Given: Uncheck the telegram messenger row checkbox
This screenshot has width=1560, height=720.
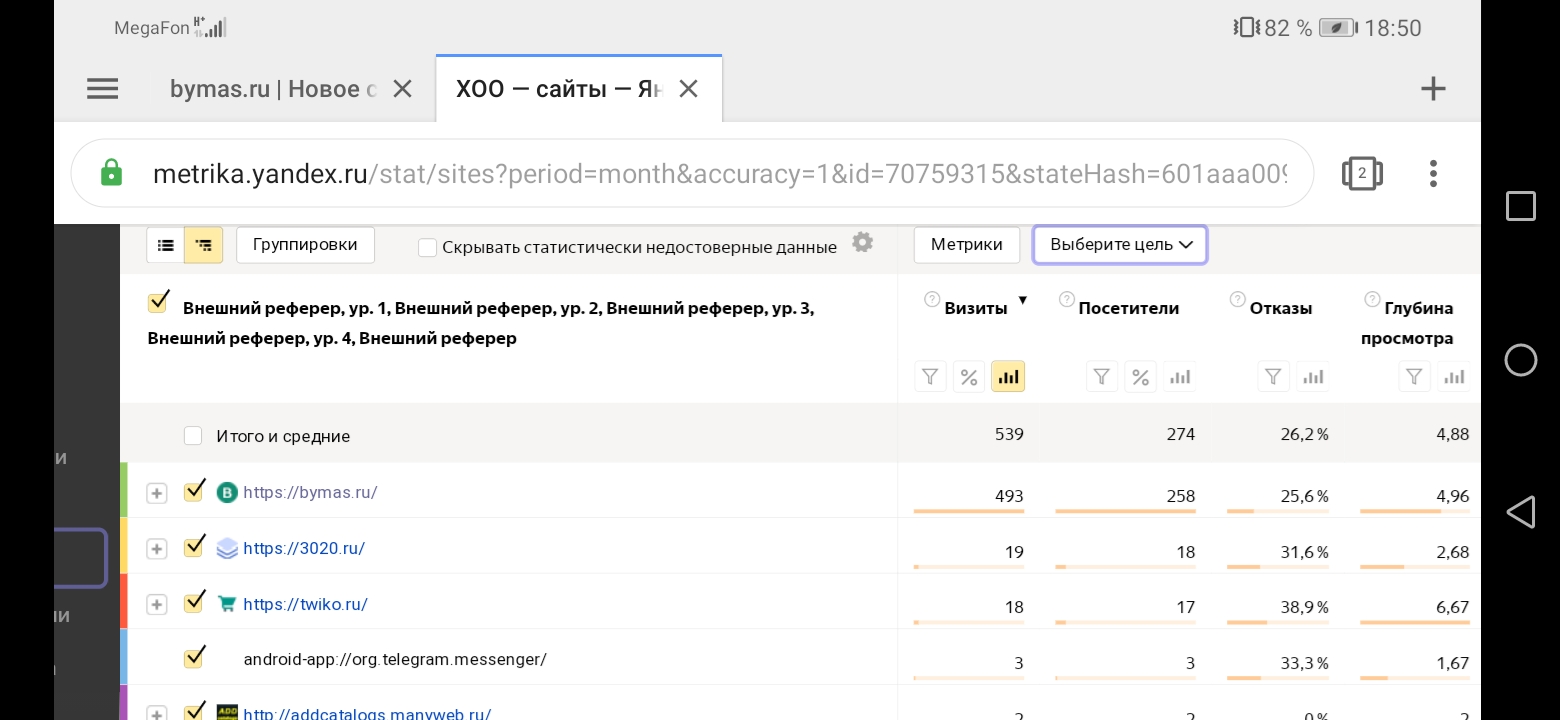Looking at the screenshot, I should pyautogui.click(x=195, y=657).
